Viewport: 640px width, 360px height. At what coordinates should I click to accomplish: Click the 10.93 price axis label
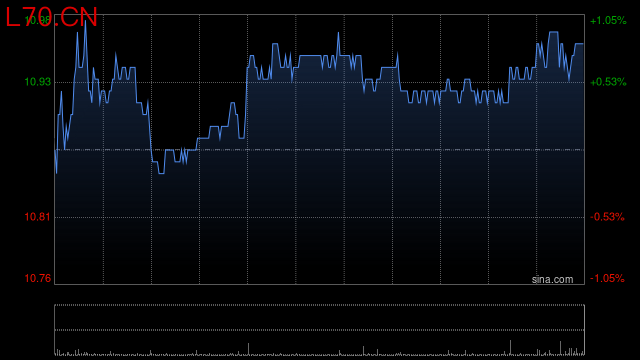38,82
